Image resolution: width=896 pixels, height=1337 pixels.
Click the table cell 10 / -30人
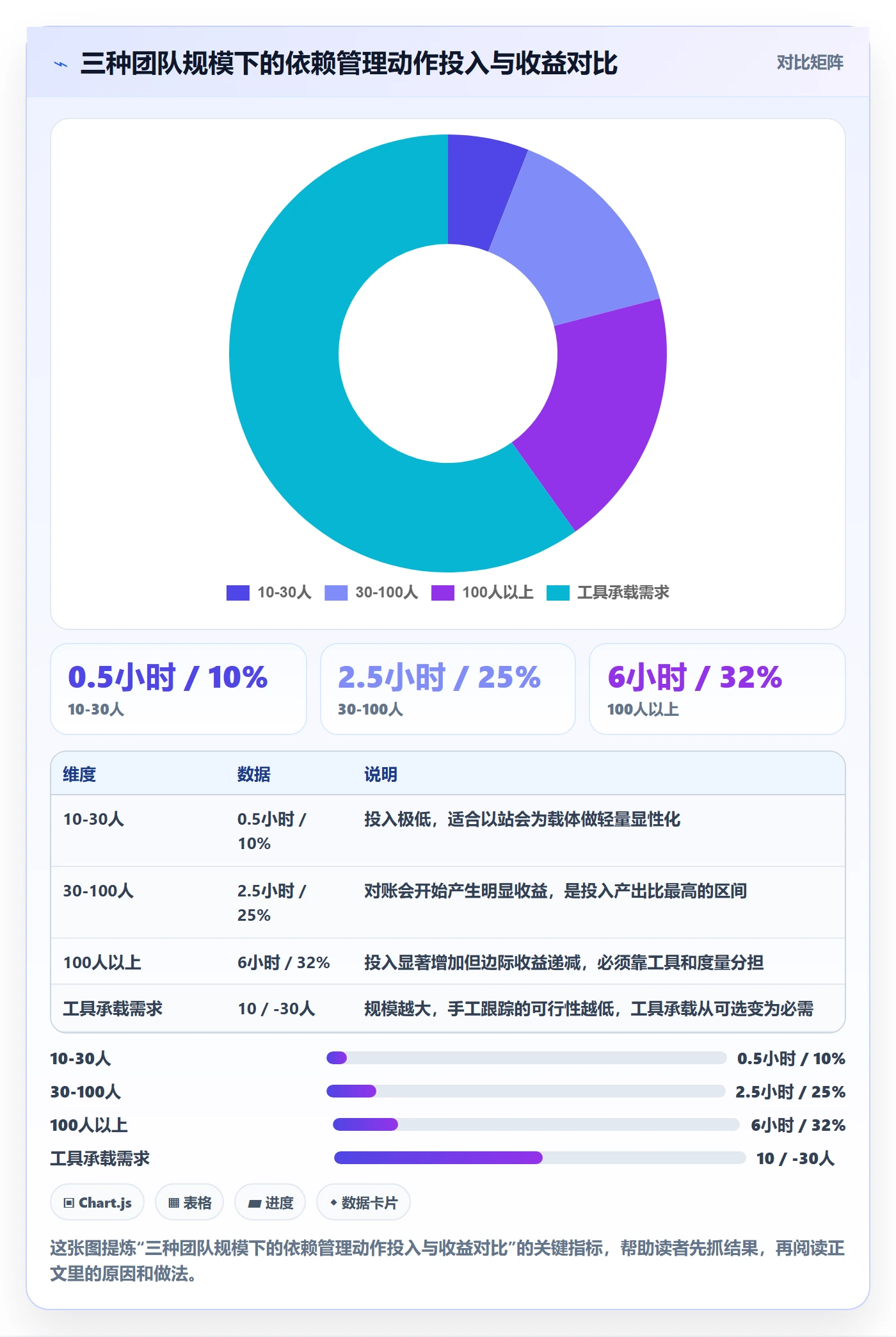tap(276, 1009)
